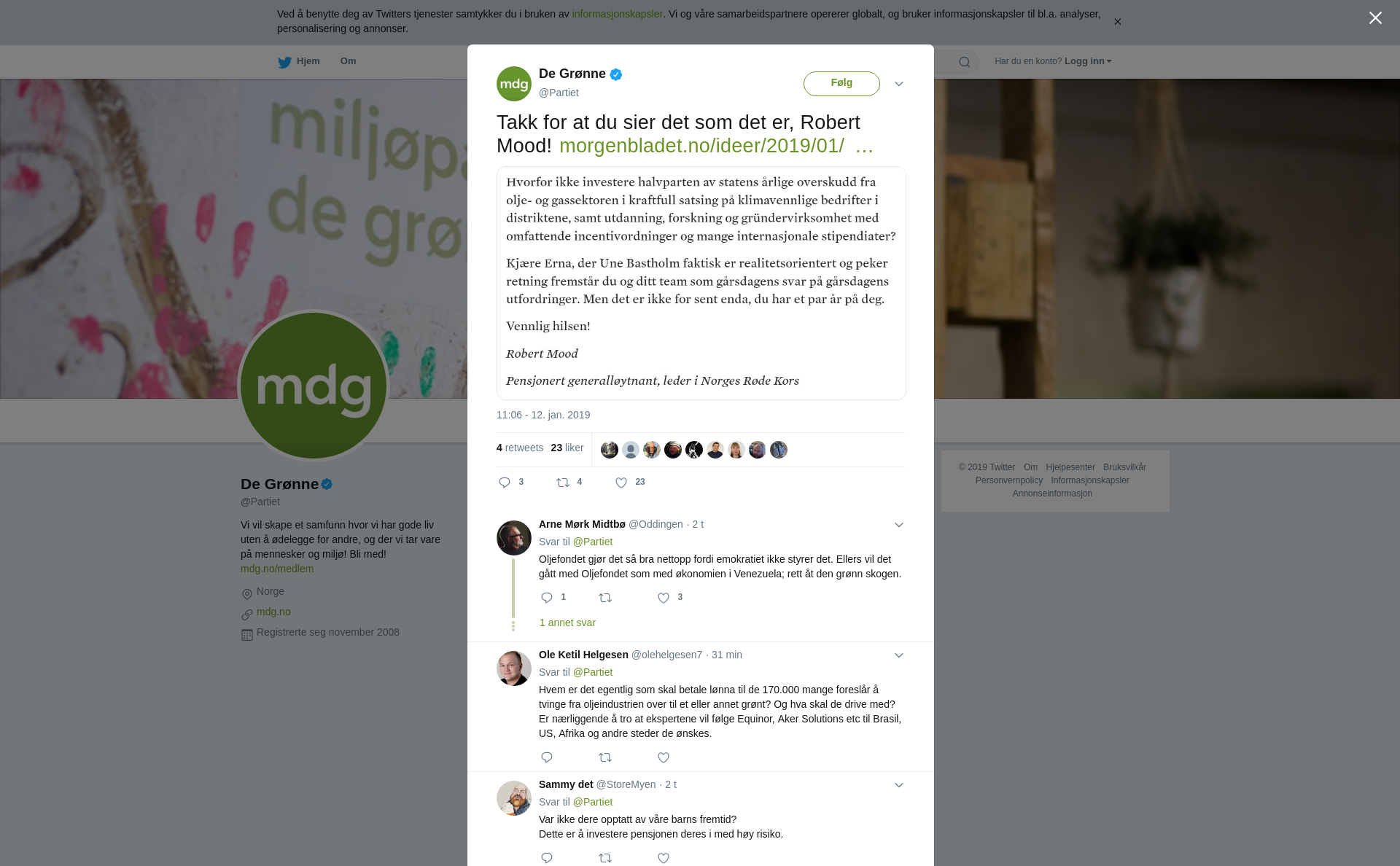Close the tweet overlay with the X
Image resolution: width=1400 pixels, height=866 pixels.
(x=1375, y=18)
